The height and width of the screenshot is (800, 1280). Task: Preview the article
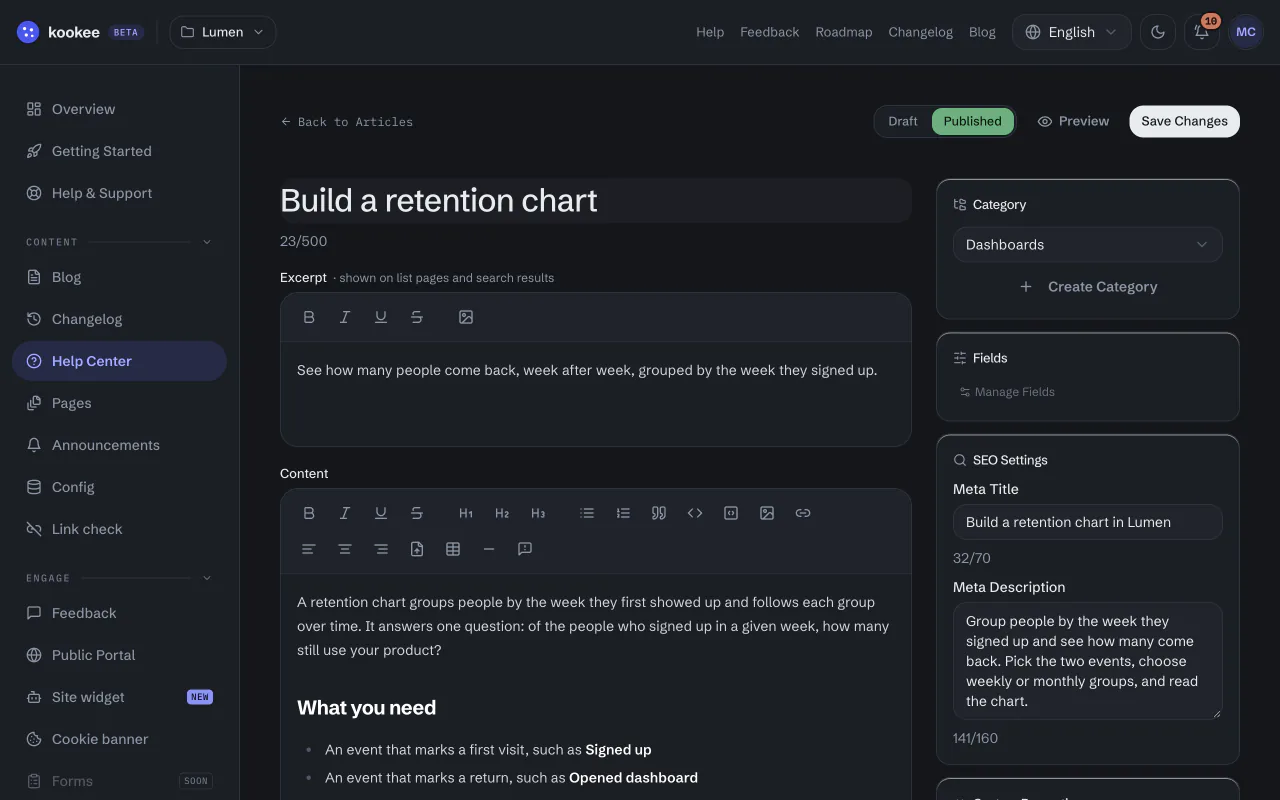1073,121
